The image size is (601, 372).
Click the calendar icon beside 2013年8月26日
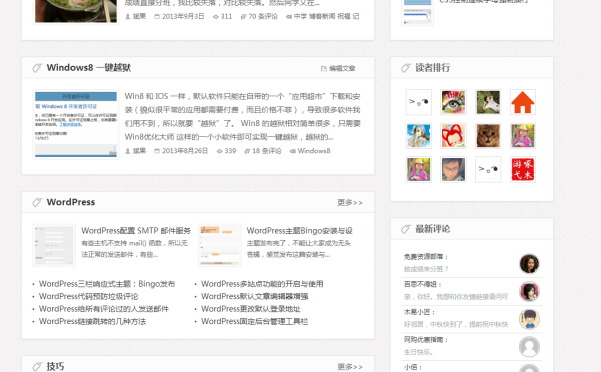[x=157, y=151]
